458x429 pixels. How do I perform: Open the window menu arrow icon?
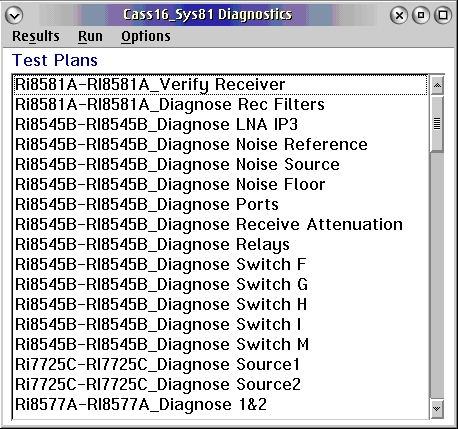pos(14,15)
